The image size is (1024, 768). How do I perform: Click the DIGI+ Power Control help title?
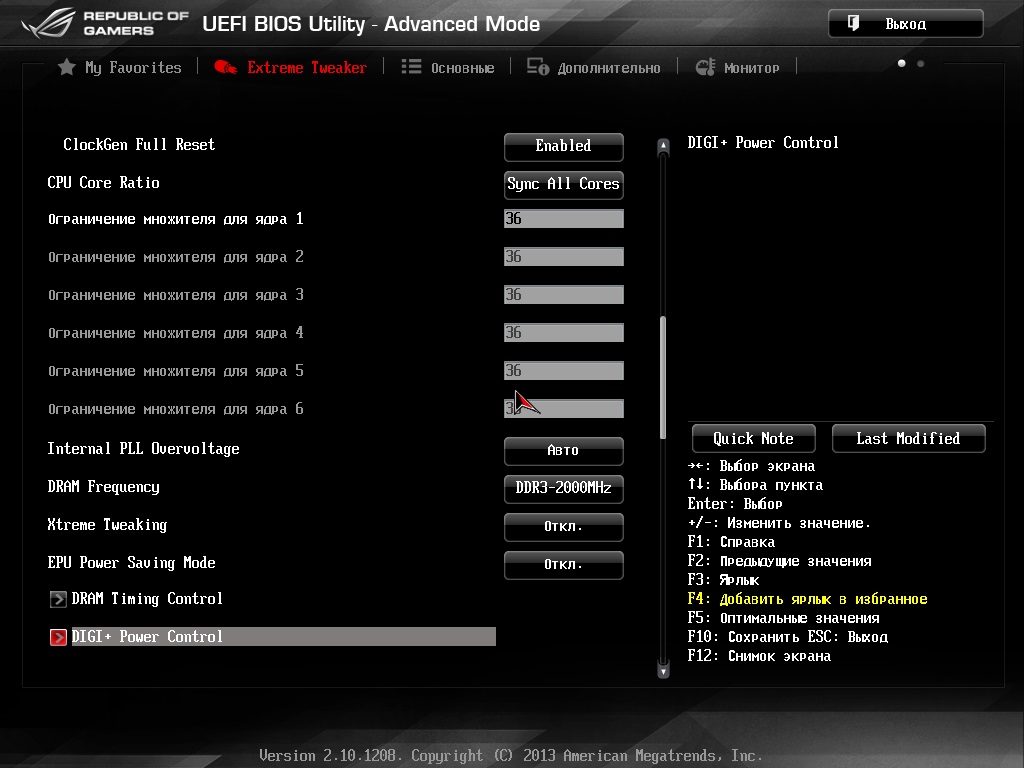763,142
